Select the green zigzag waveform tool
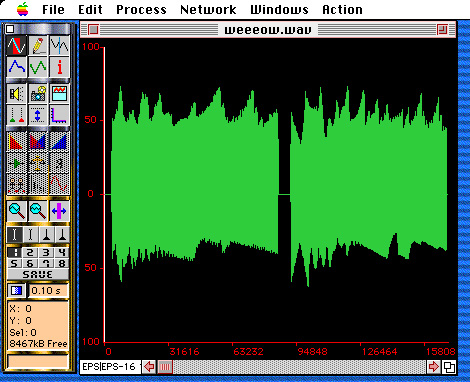The image size is (470, 382). click(x=38, y=67)
